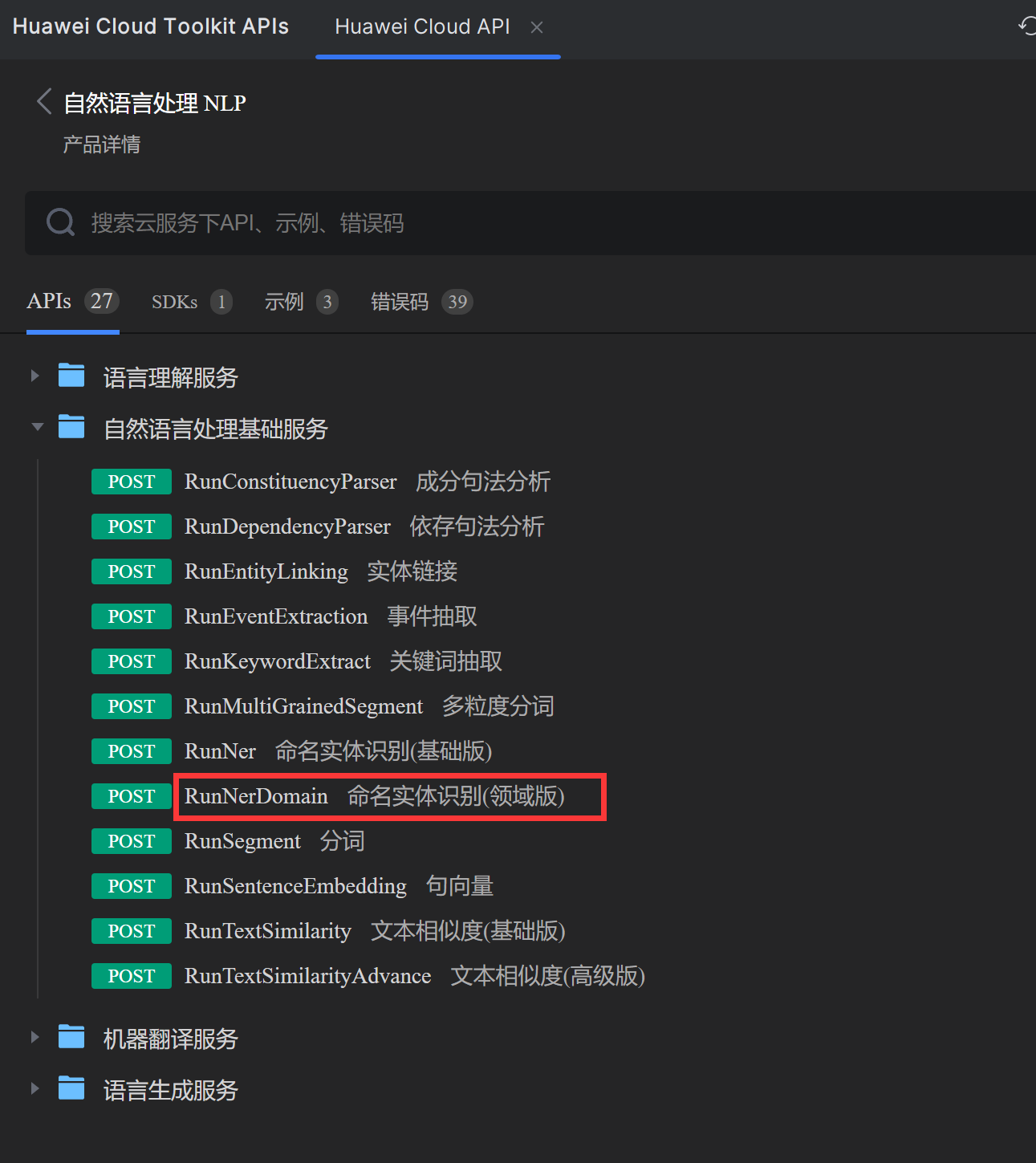Click the POST badge beside RunNer 基础版
1036x1163 pixels.
click(132, 751)
